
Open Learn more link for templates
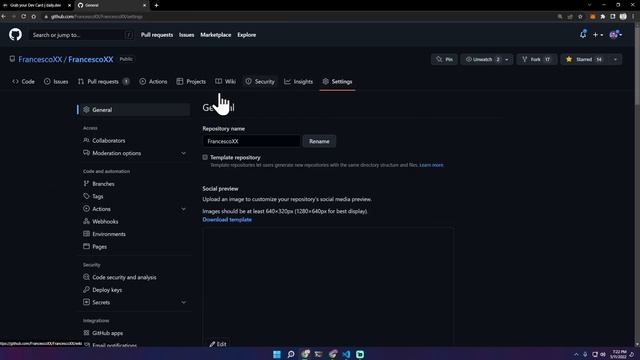(431, 165)
